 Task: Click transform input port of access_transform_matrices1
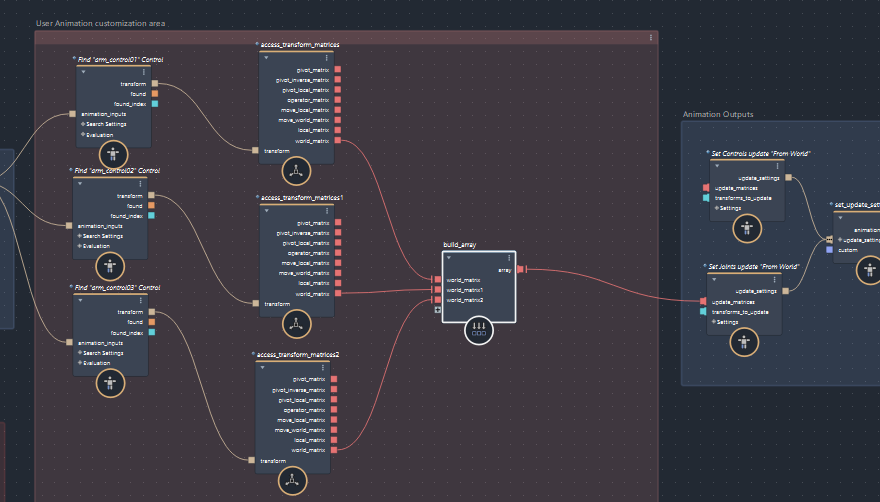256,303
